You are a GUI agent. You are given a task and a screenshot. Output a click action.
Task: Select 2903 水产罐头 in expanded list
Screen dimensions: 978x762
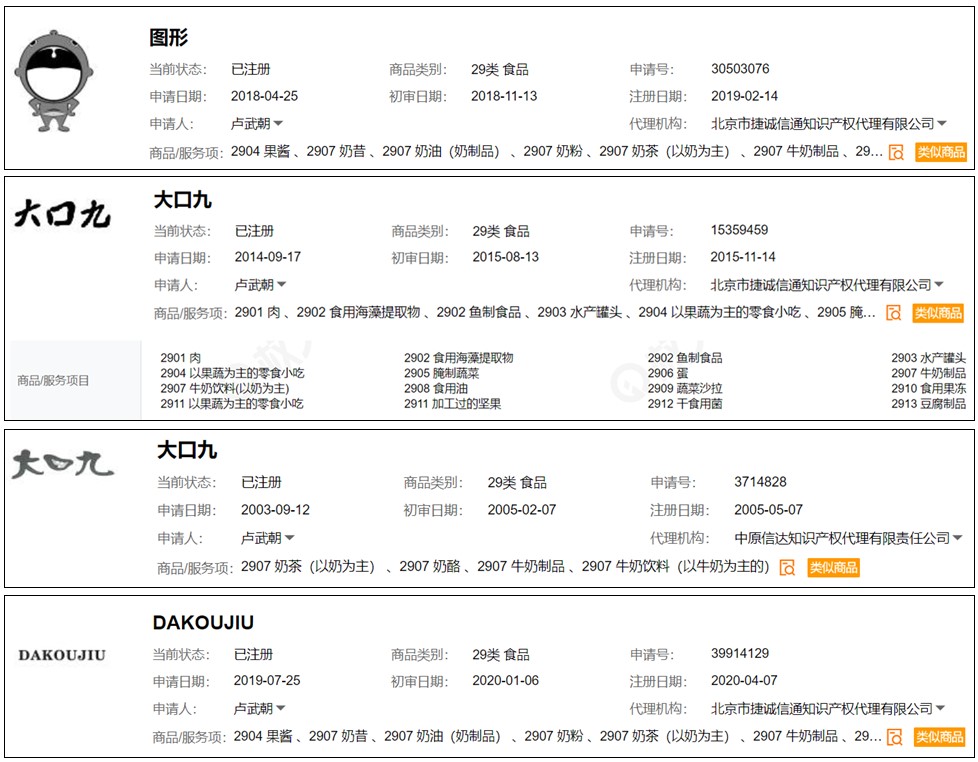(x=929, y=358)
